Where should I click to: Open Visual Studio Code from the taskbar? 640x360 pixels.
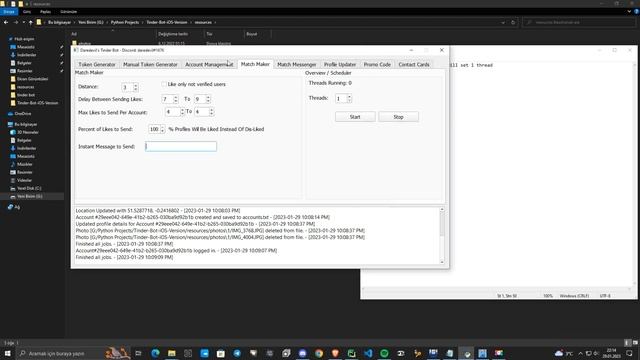(x=368, y=353)
